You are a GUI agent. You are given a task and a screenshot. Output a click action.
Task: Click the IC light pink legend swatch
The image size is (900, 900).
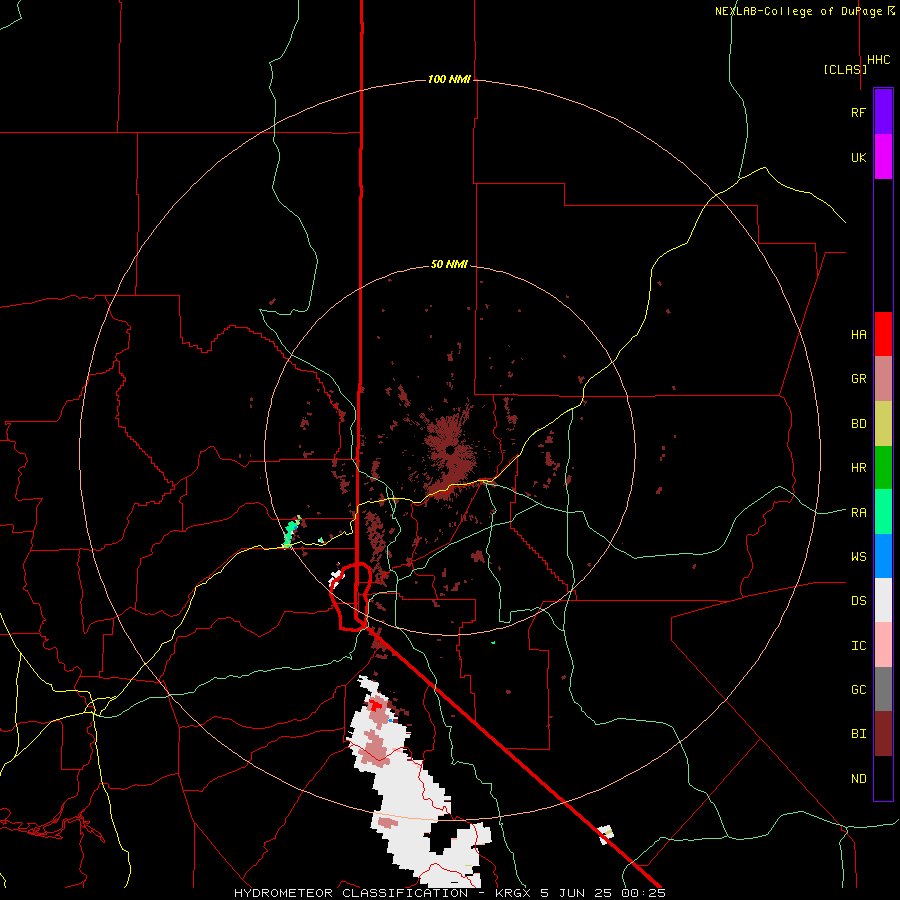[x=883, y=645]
